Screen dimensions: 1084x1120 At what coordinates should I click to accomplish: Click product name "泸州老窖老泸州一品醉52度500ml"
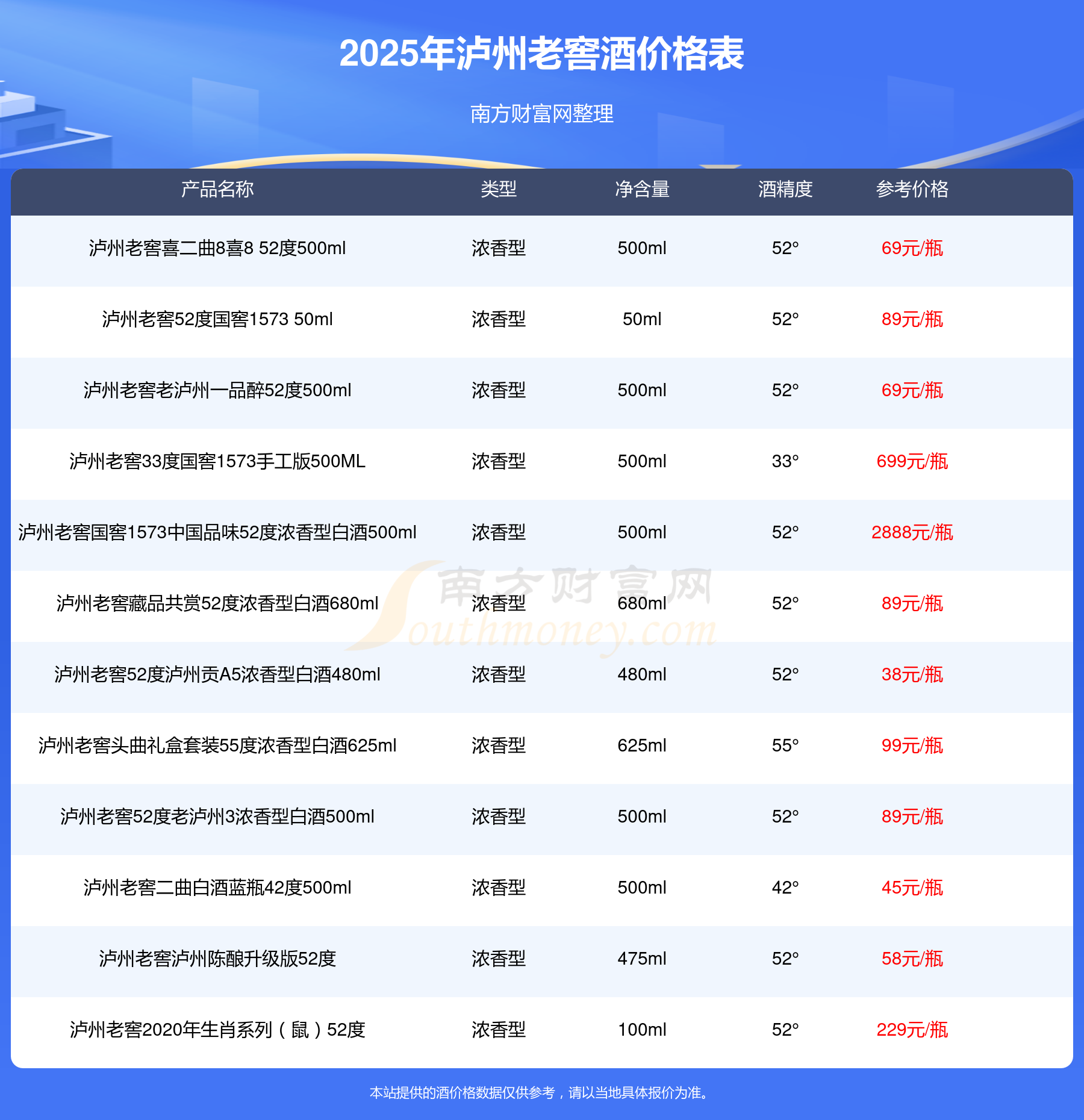coord(217,390)
